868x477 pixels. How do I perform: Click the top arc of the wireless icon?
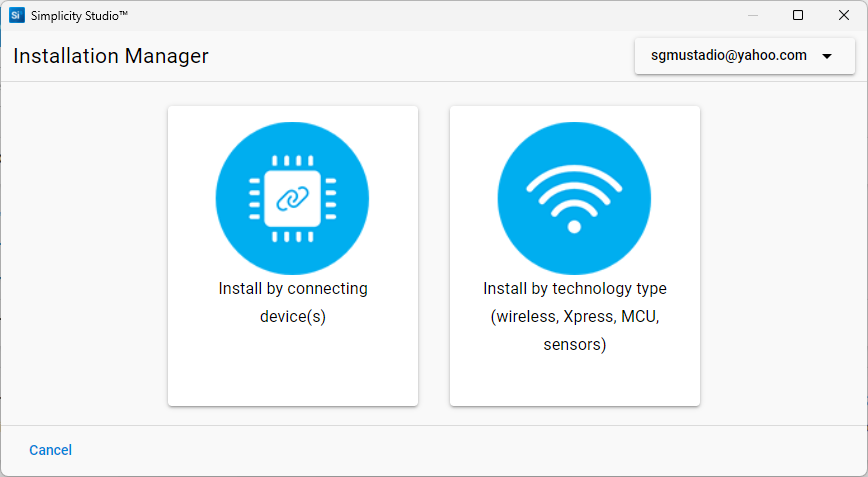[x=574, y=171]
